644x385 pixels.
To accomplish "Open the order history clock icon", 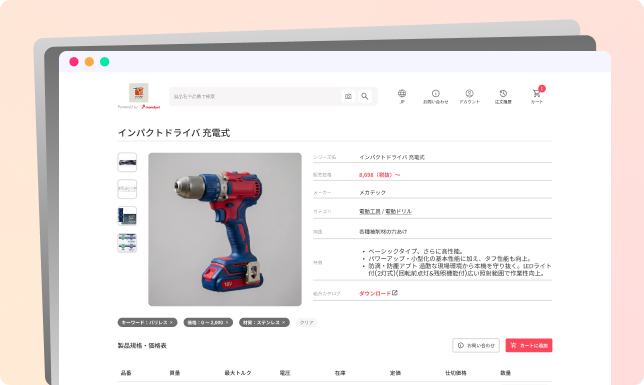I will point(503,97).
